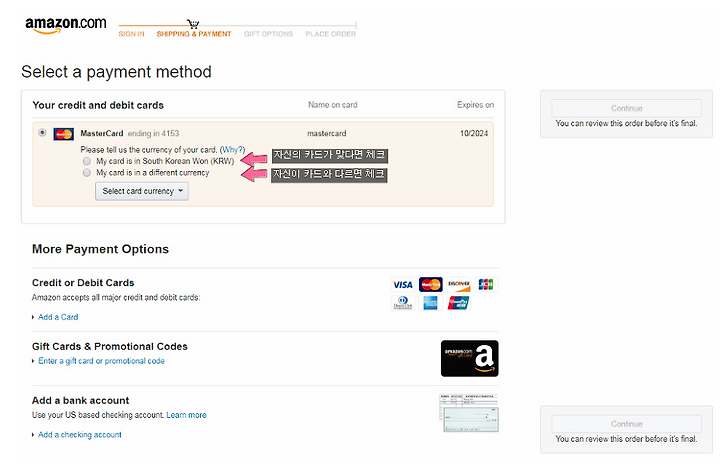
Task: Click the American Express card logo
Action: (x=431, y=303)
